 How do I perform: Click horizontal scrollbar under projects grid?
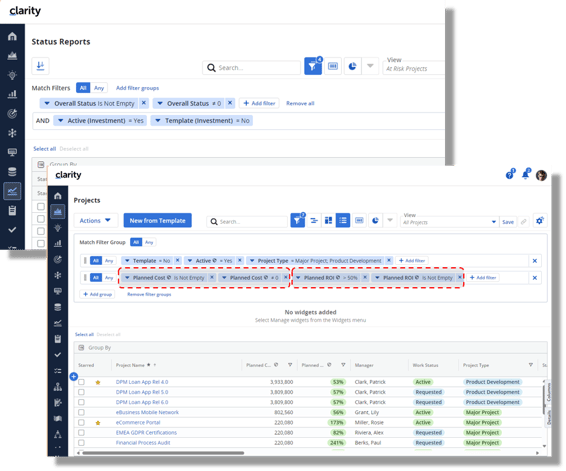(x=162, y=453)
